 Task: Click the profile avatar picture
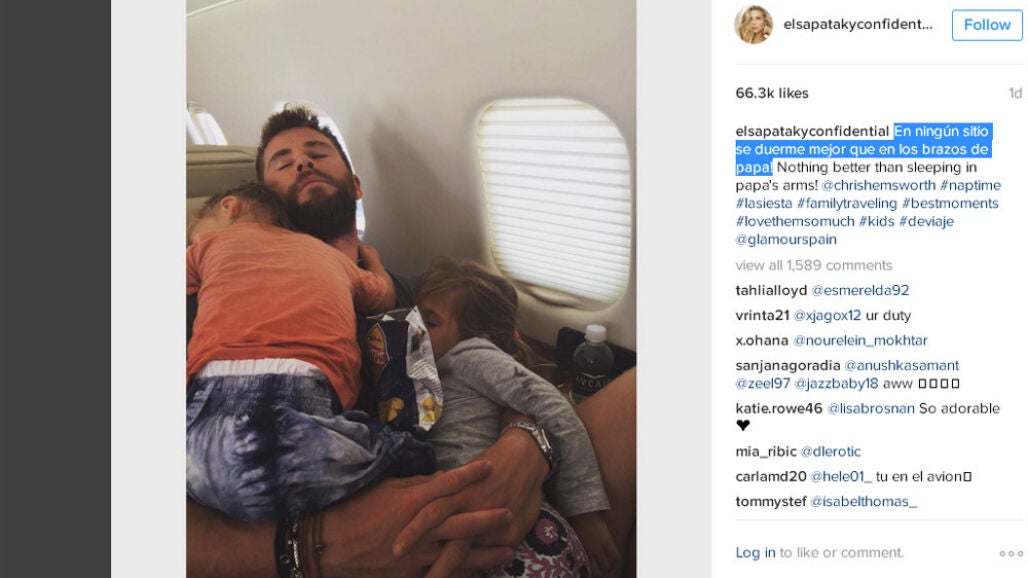(x=753, y=25)
